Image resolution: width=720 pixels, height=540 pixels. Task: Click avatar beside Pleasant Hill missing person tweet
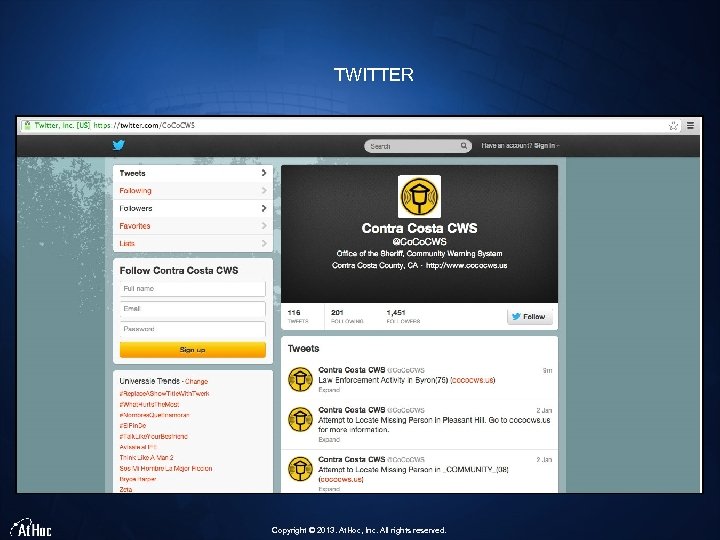coord(300,419)
